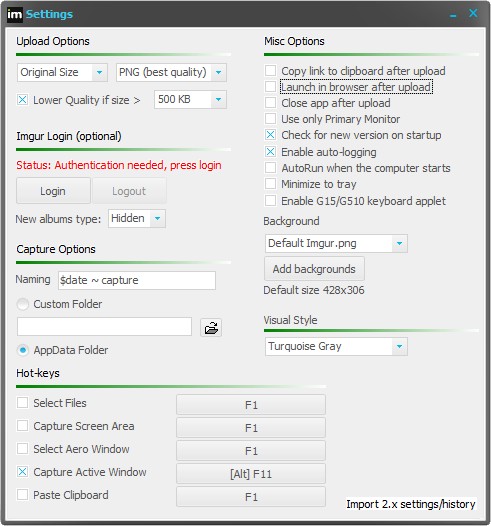The image size is (491, 526).
Task: Click the im app logo icon
Action: click(x=15, y=14)
